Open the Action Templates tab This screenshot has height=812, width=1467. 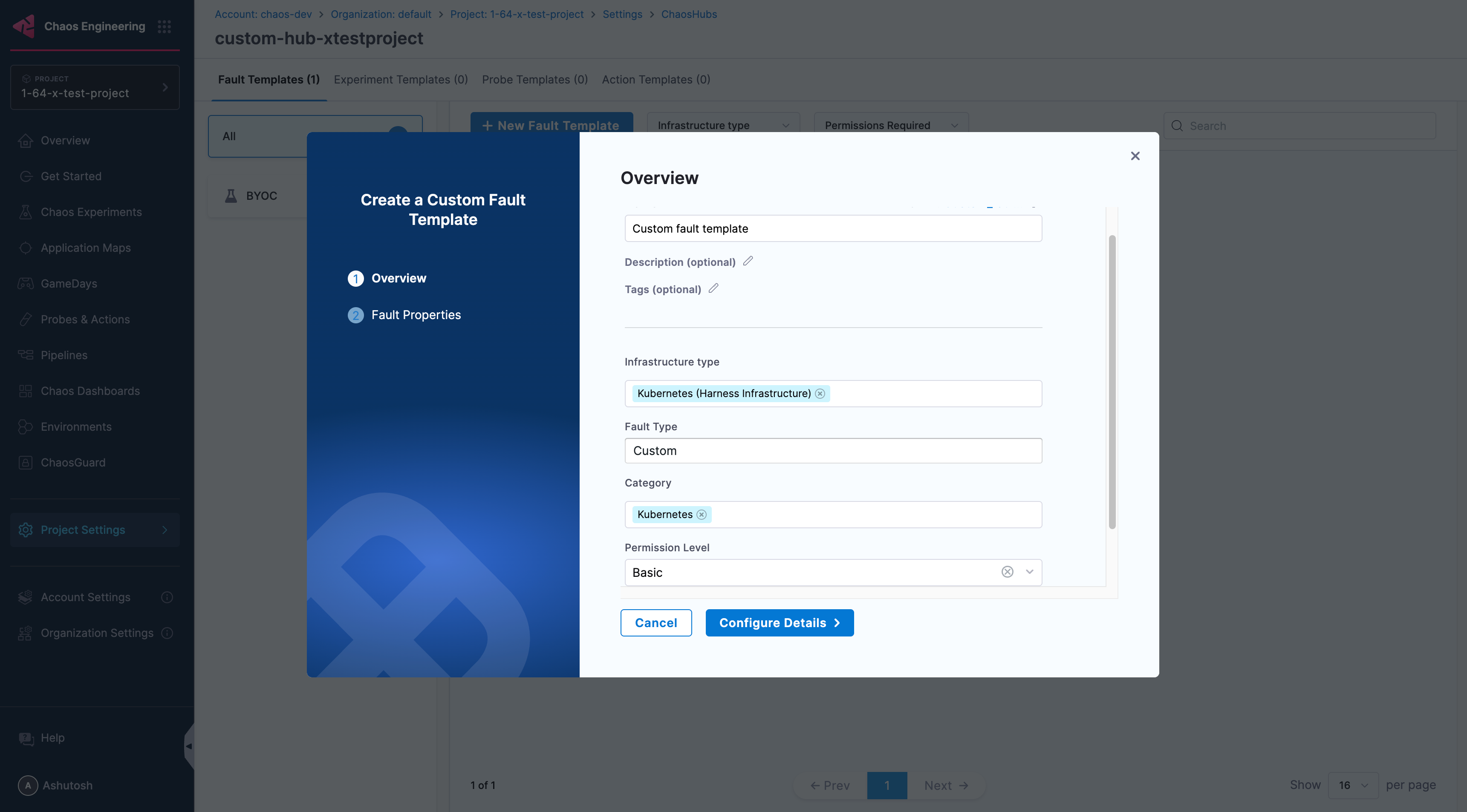[x=656, y=79]
